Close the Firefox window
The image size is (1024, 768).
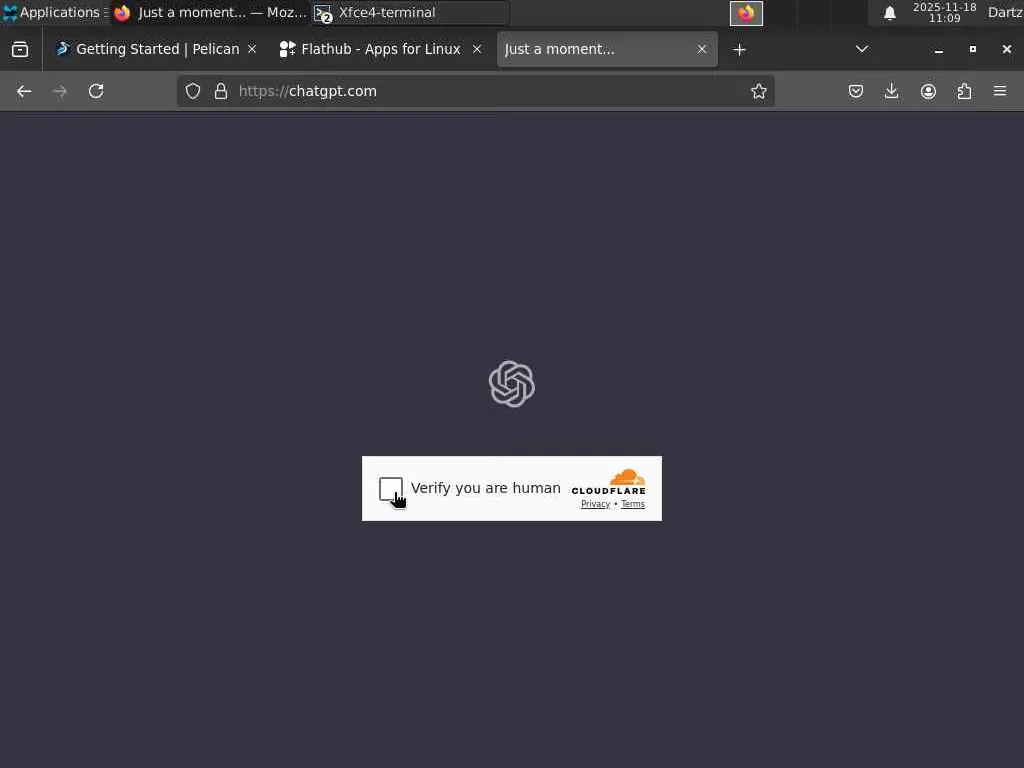tap(1006, 49)
